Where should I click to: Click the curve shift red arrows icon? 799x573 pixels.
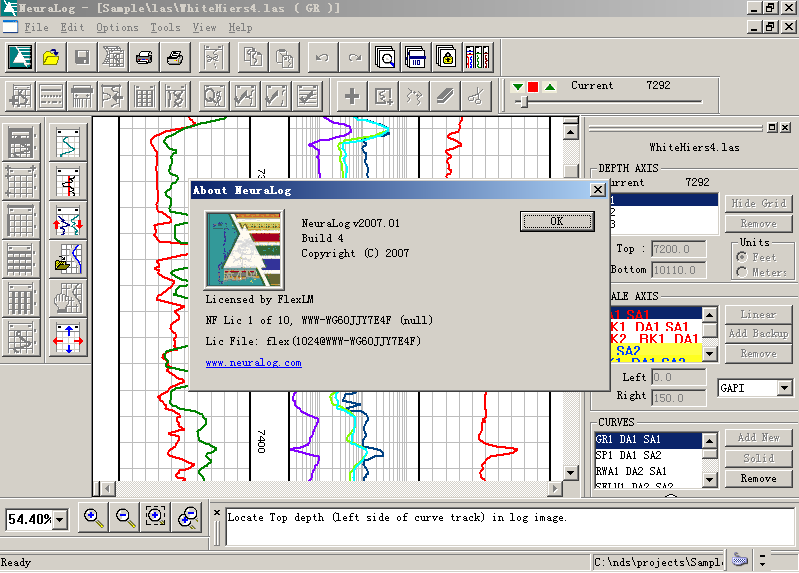[x=68, y=221]
